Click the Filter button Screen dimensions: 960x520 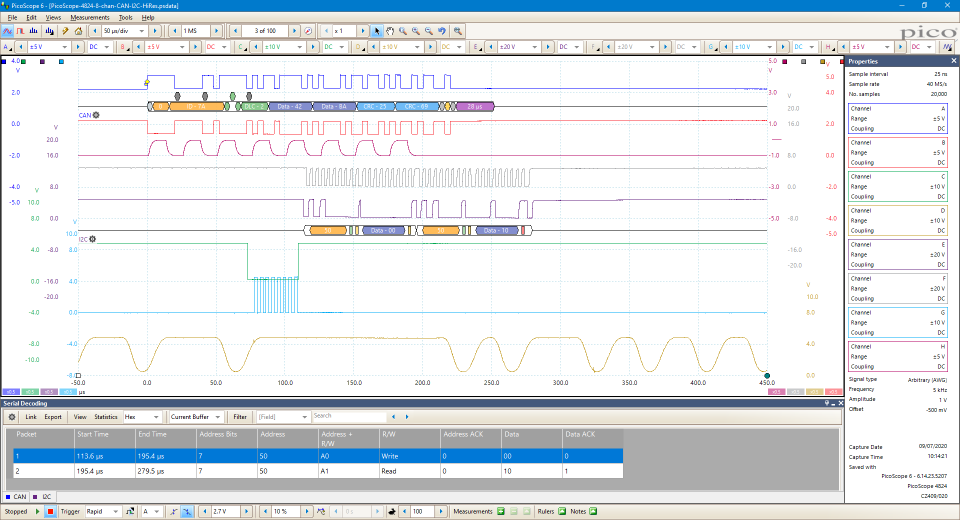[240, 417]
